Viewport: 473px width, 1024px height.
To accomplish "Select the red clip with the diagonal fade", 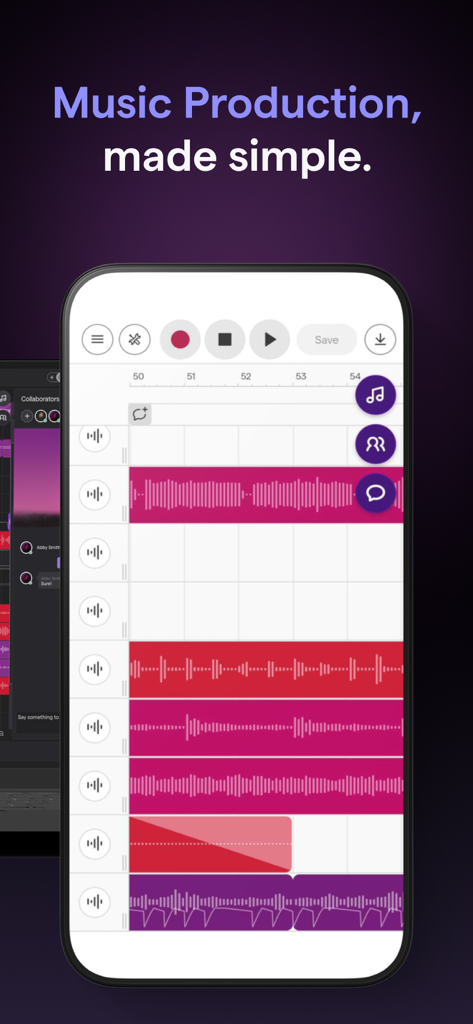I will click(x=210, y=844).
